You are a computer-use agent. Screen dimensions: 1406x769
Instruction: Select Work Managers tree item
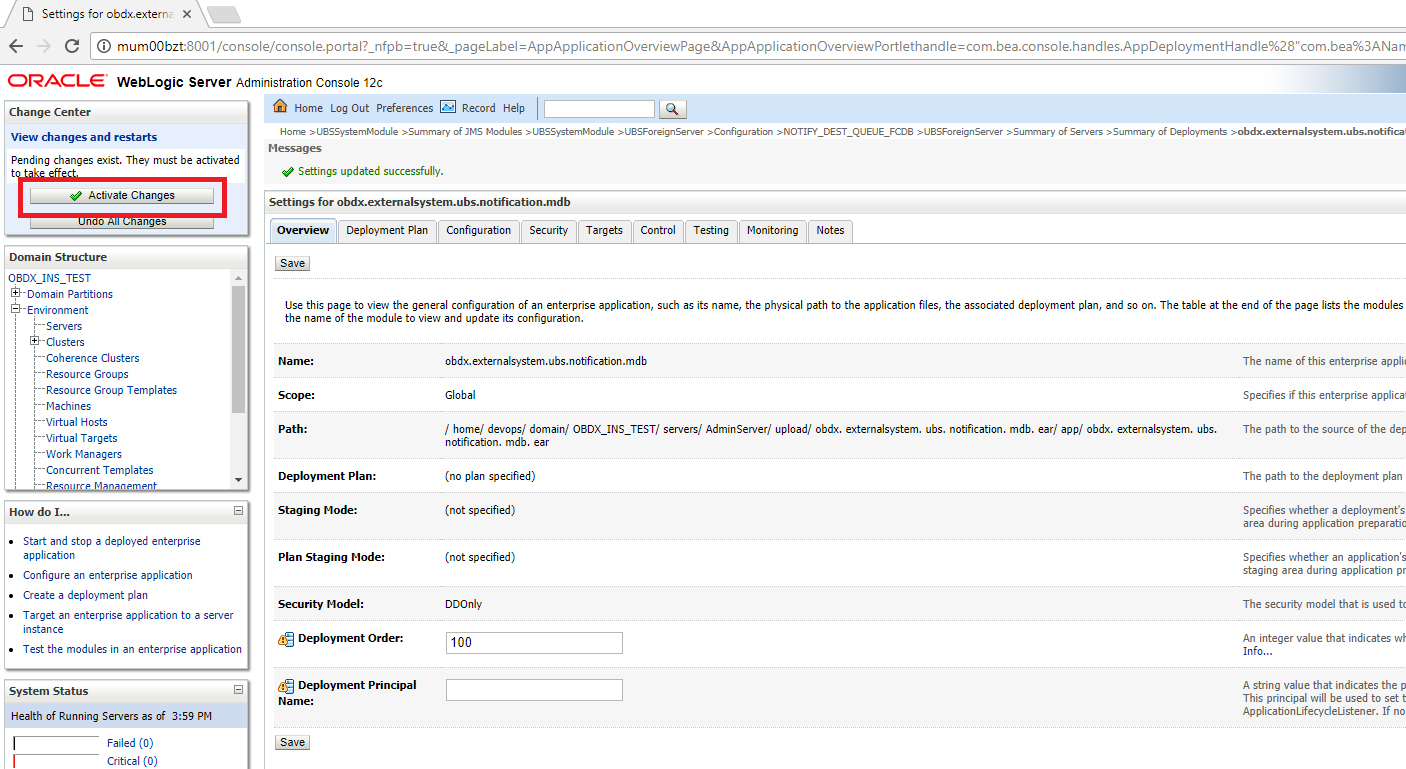[x=84, y=454]
